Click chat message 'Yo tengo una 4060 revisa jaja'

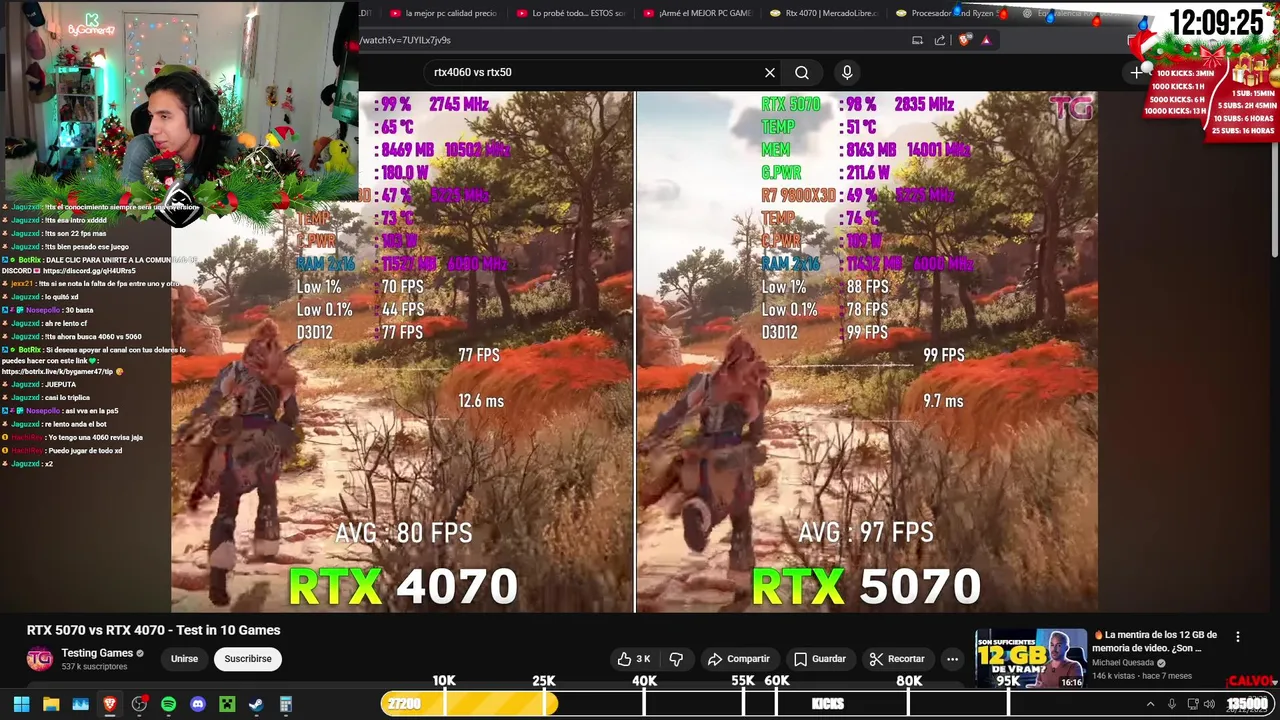(x=94, y=437)
